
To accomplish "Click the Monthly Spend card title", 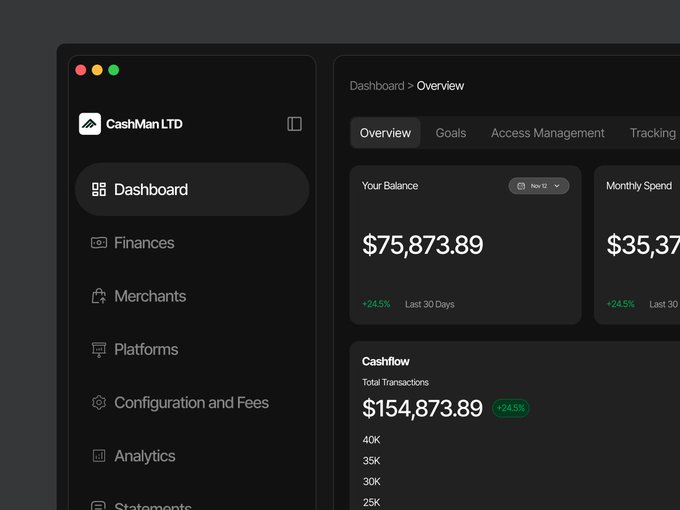I will click(x=639, y=186).
